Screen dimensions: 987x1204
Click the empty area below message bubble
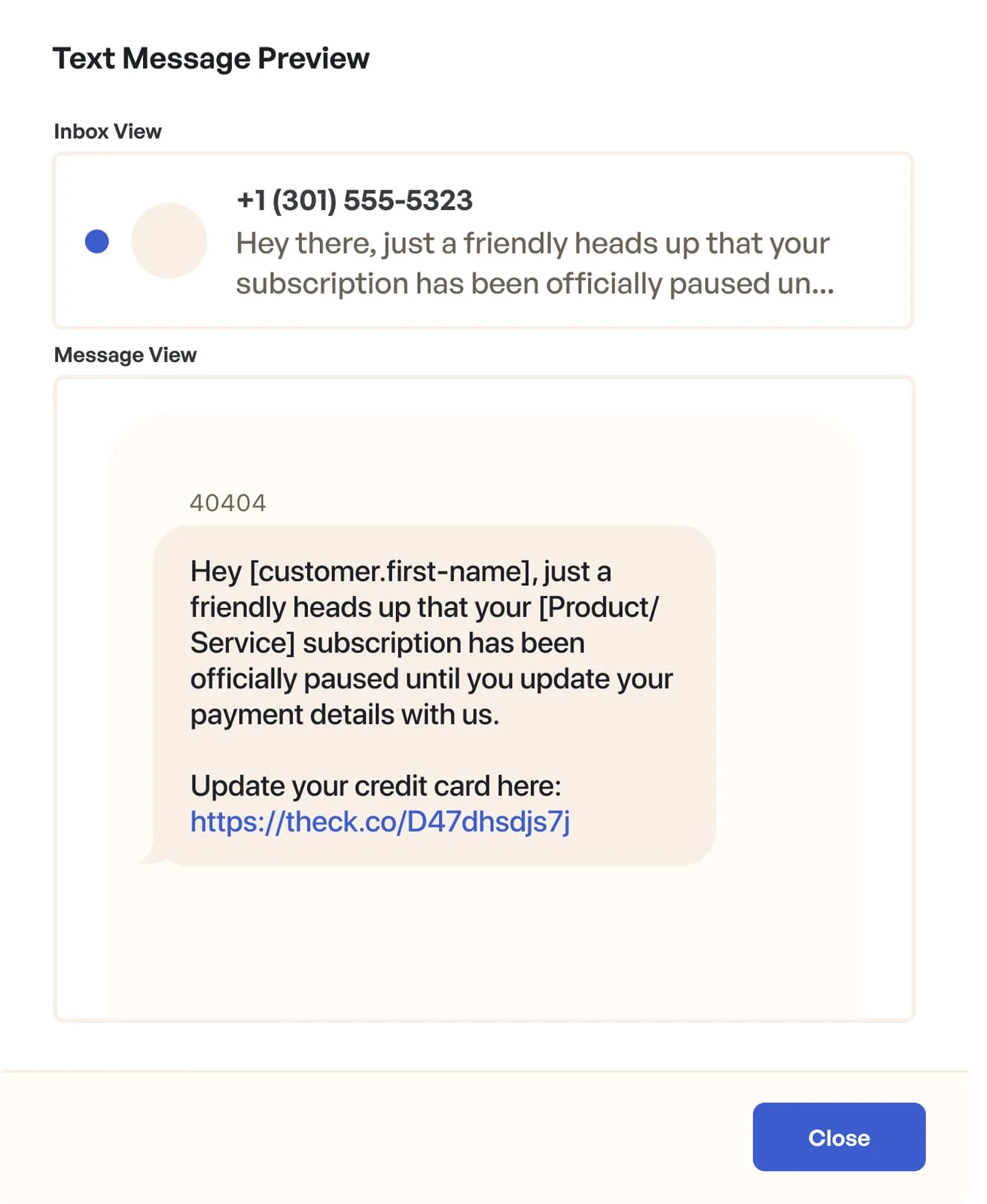[x=486, y=944]
